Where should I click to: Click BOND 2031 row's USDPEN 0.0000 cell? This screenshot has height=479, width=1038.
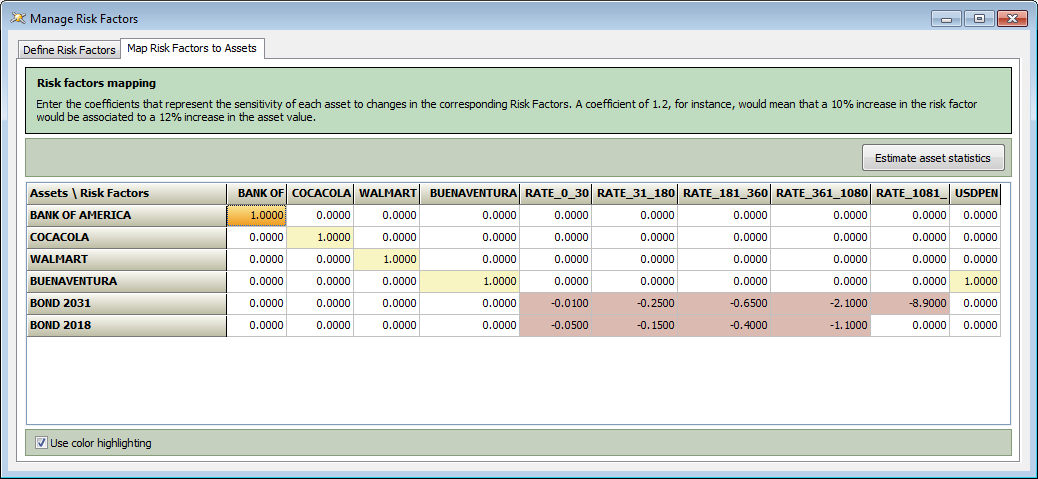coord(975,304)
